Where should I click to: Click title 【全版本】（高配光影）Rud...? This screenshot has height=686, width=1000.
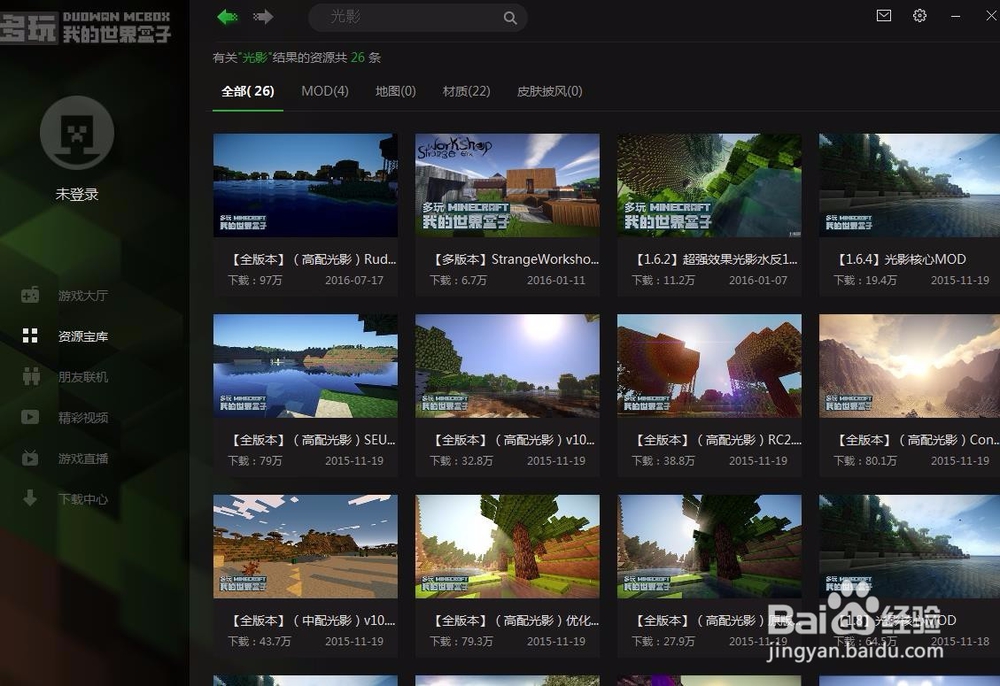(312, 259)
